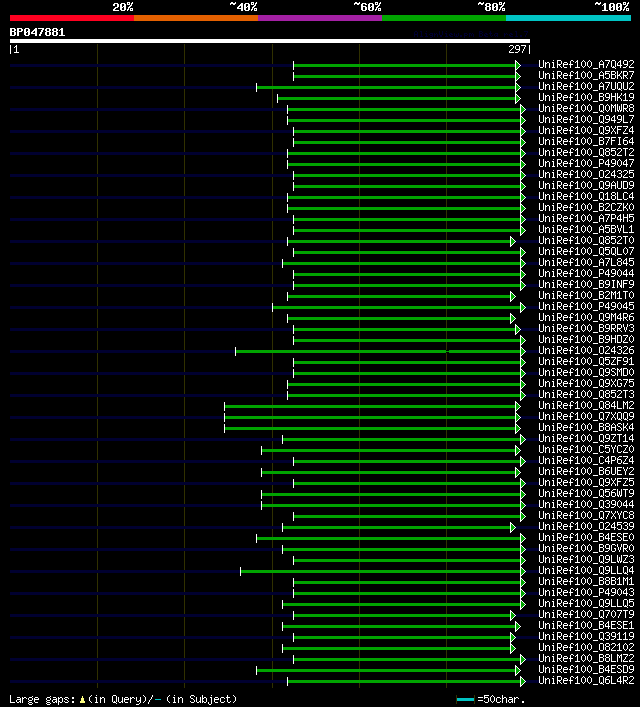The height and width of the screenshot is (707, 640).
Task: Click the query end position 297
Action: click(517, 49)
